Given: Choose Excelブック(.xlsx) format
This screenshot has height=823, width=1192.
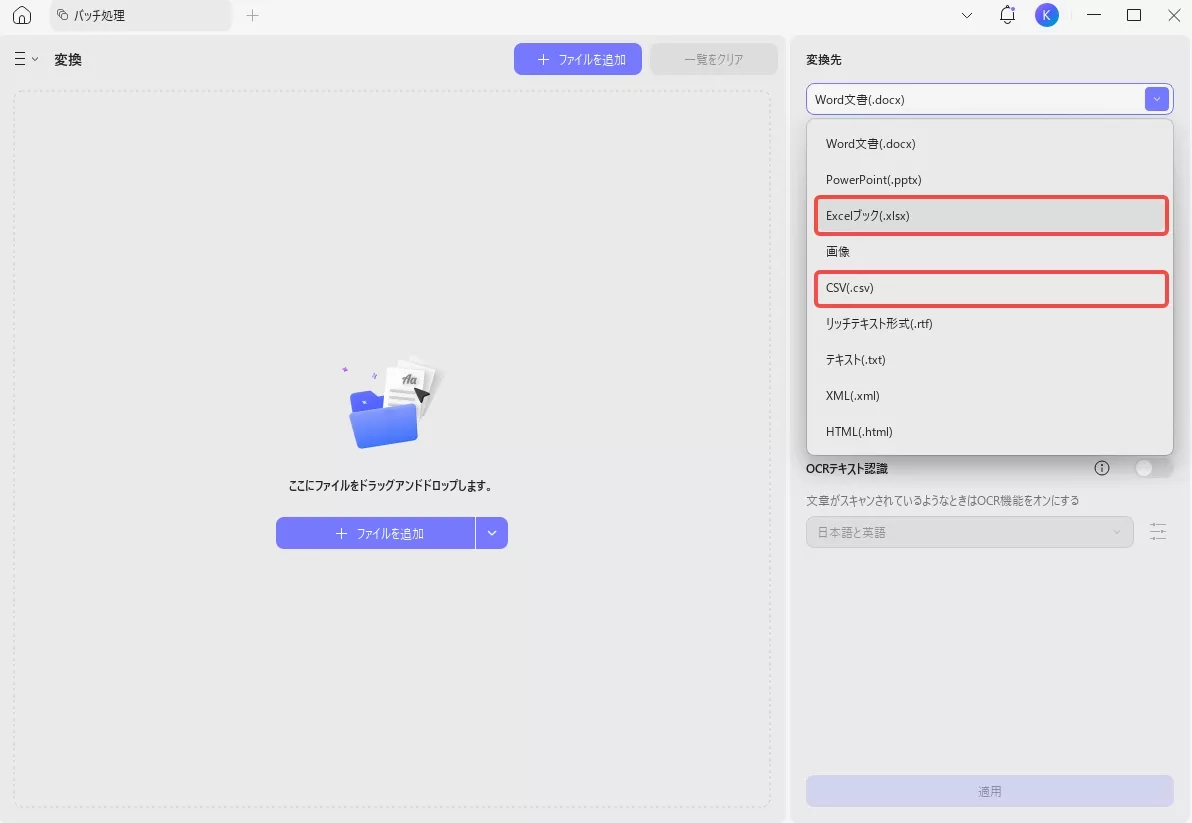Looking at the screenshot, I should click(x=991, y=216).
